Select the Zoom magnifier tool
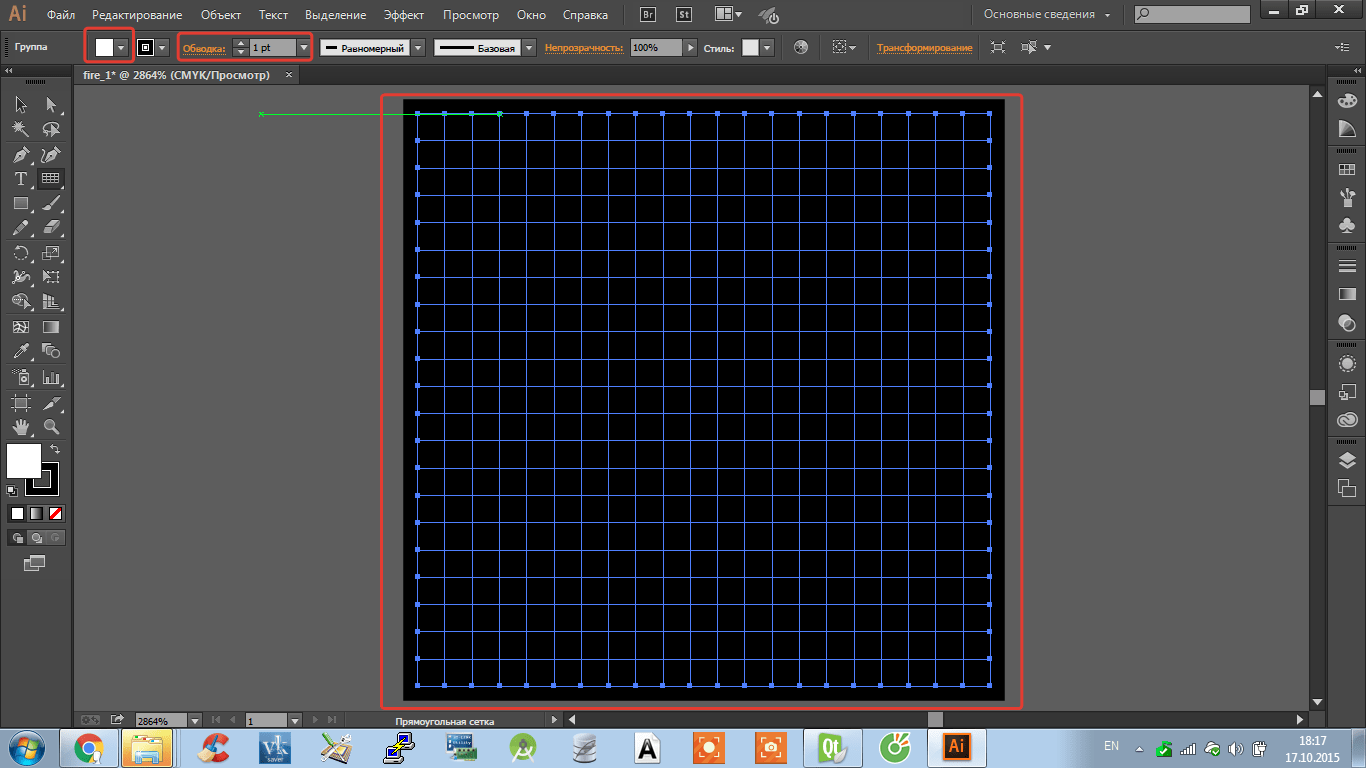 point(51,427)
